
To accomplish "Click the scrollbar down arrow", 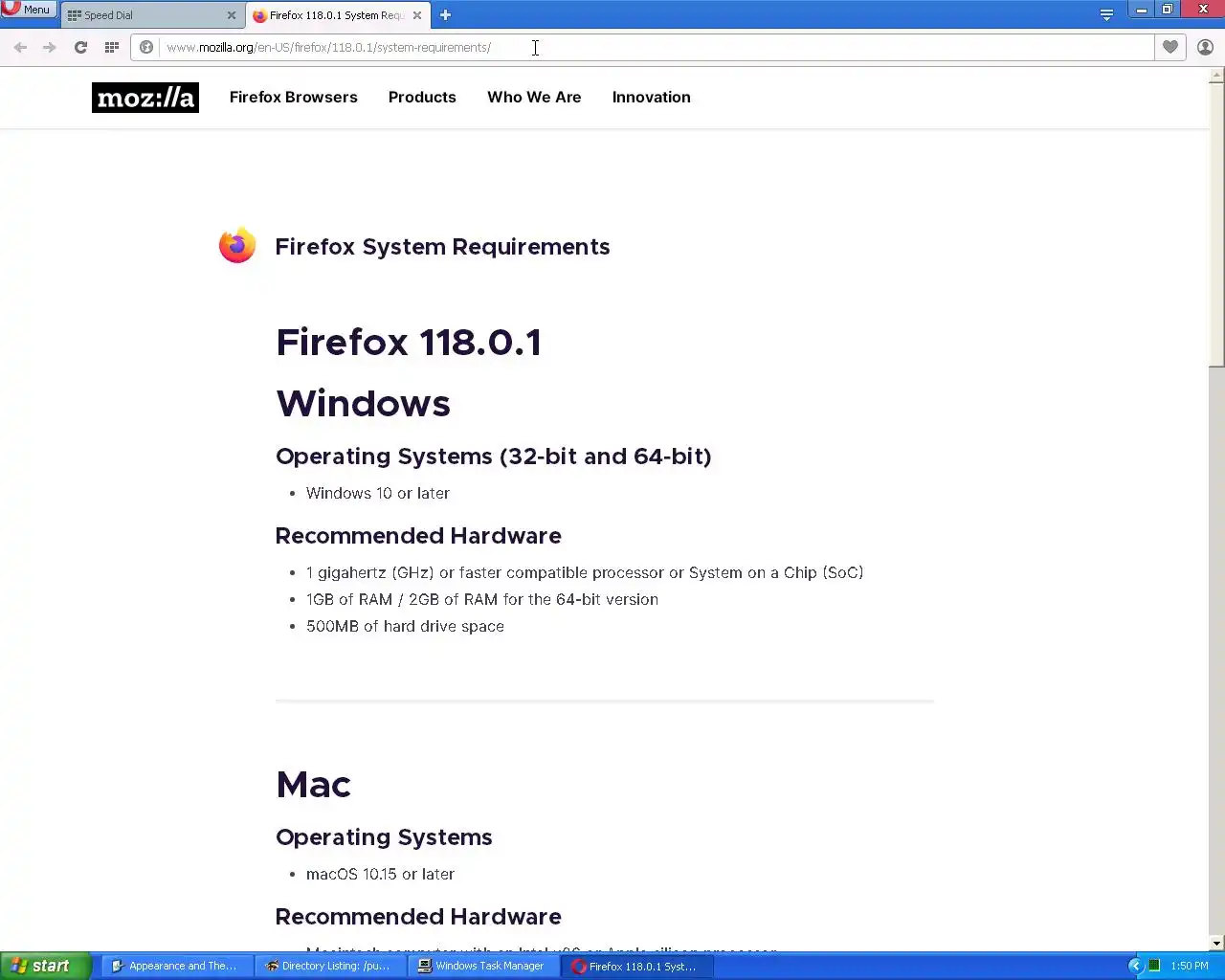I will [x=1216, y=944].
